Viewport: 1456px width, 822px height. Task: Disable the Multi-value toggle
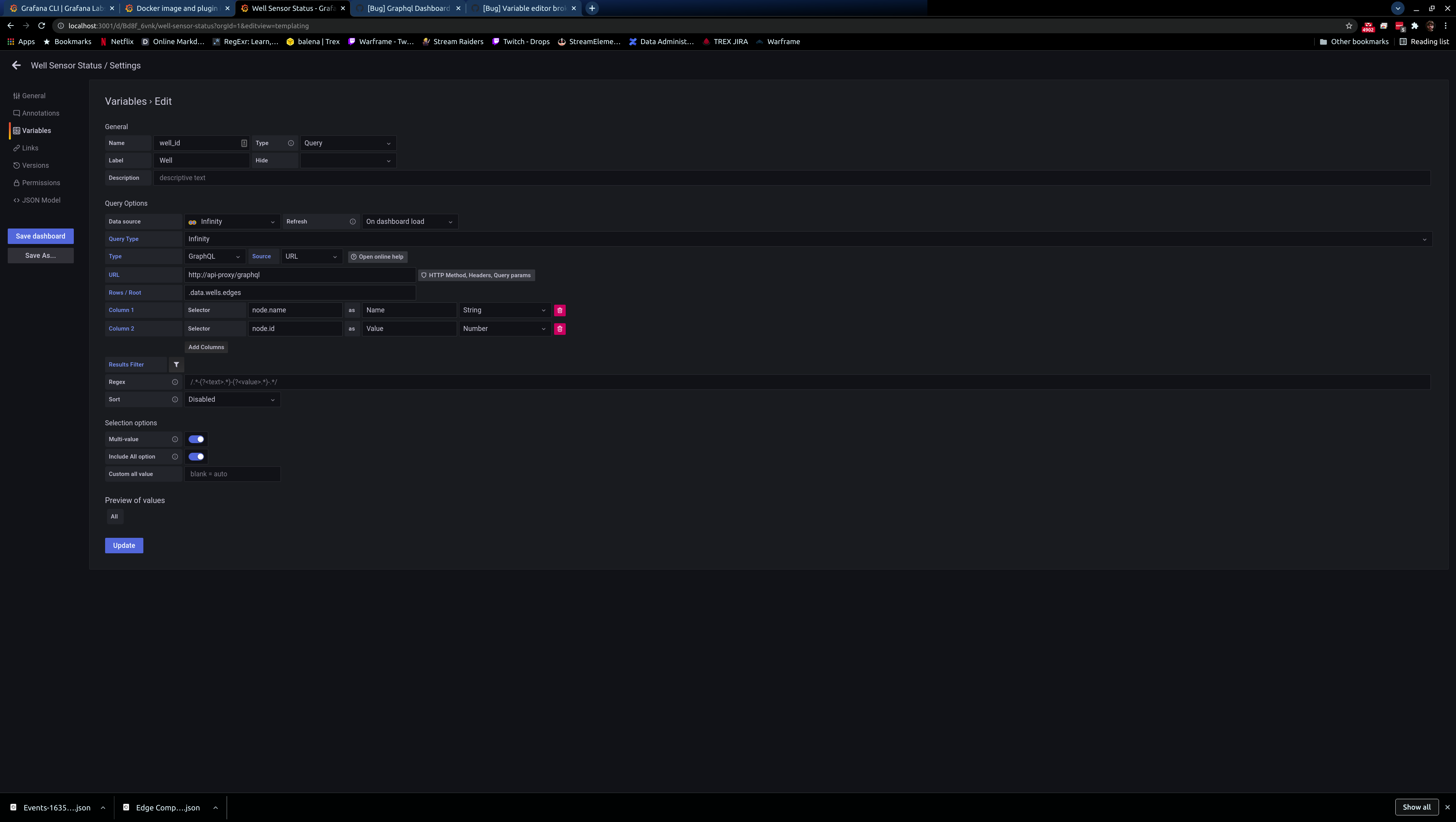pyautogui.click(x=196, y=438)
